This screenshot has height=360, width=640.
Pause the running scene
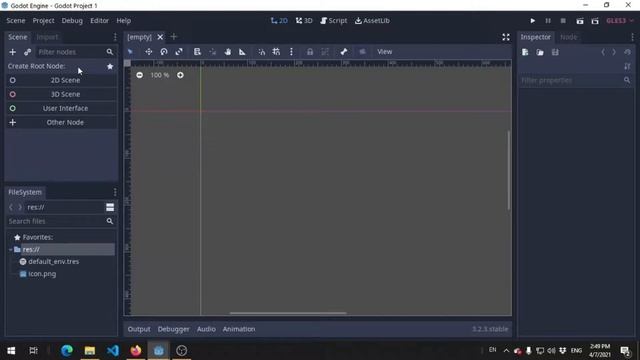tap(548, 21)
